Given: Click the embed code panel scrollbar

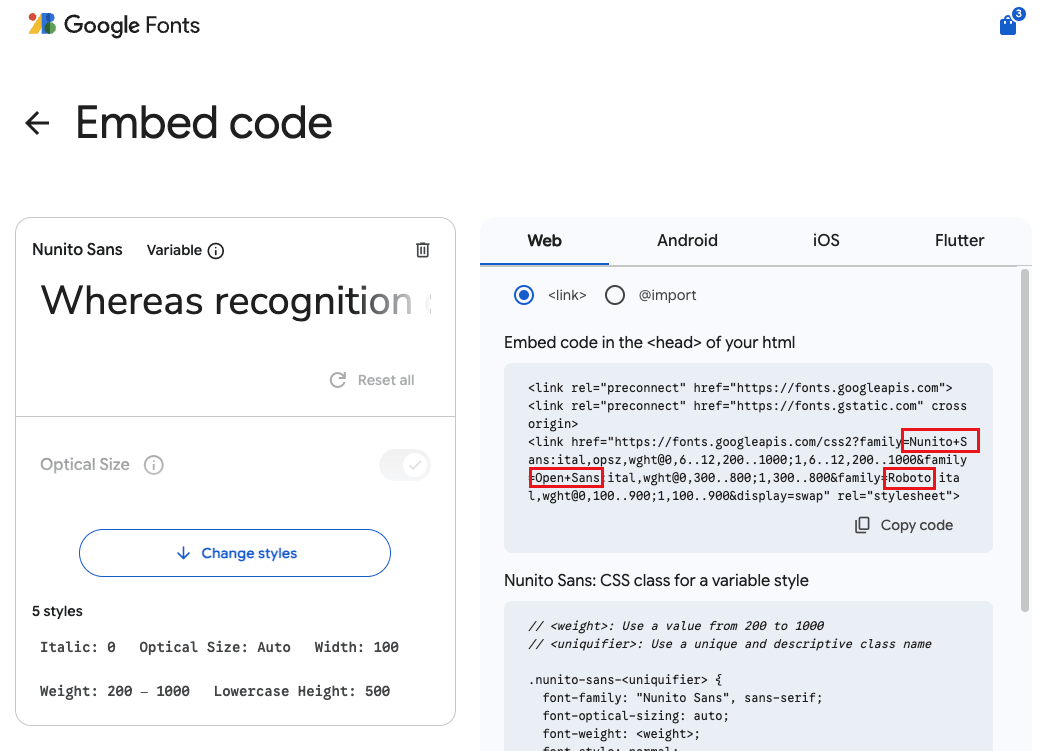Looking at the screenshot, I should coord(1024,440).
